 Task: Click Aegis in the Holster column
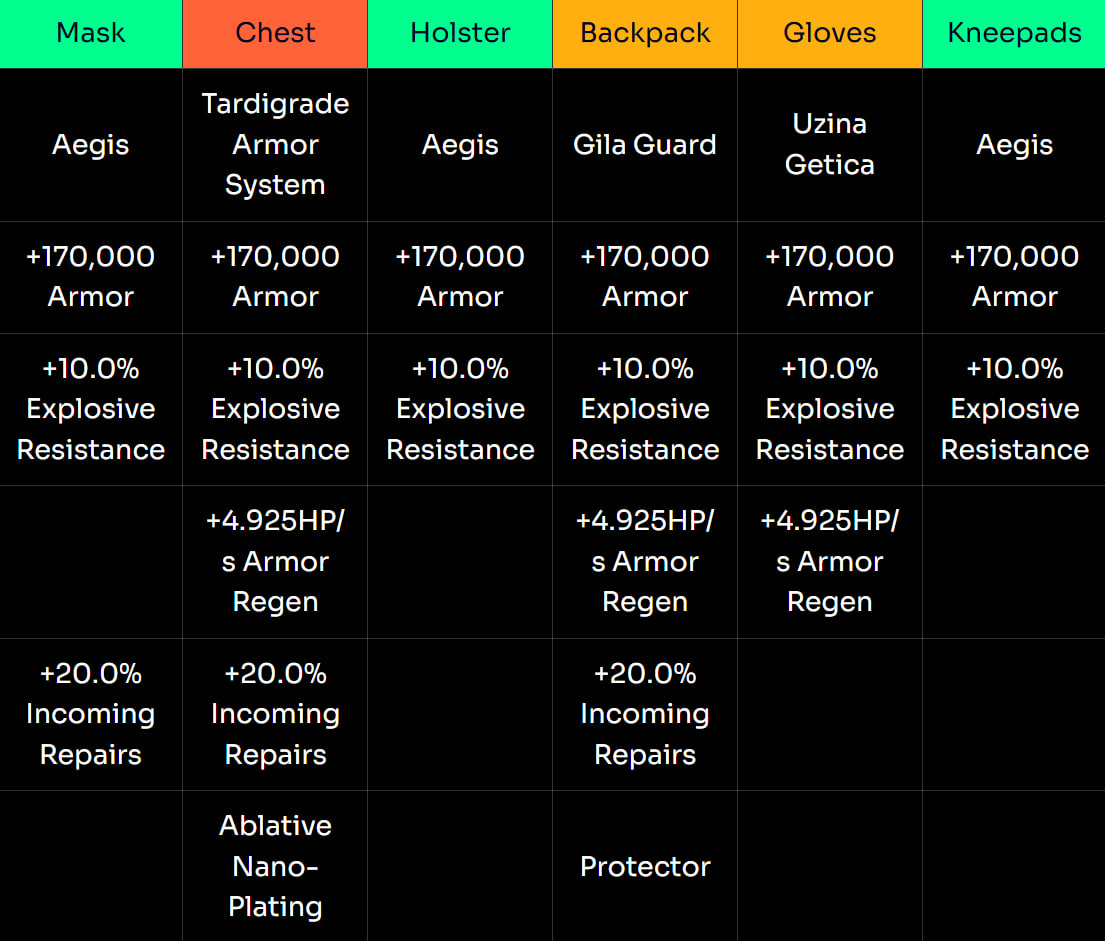460,144
